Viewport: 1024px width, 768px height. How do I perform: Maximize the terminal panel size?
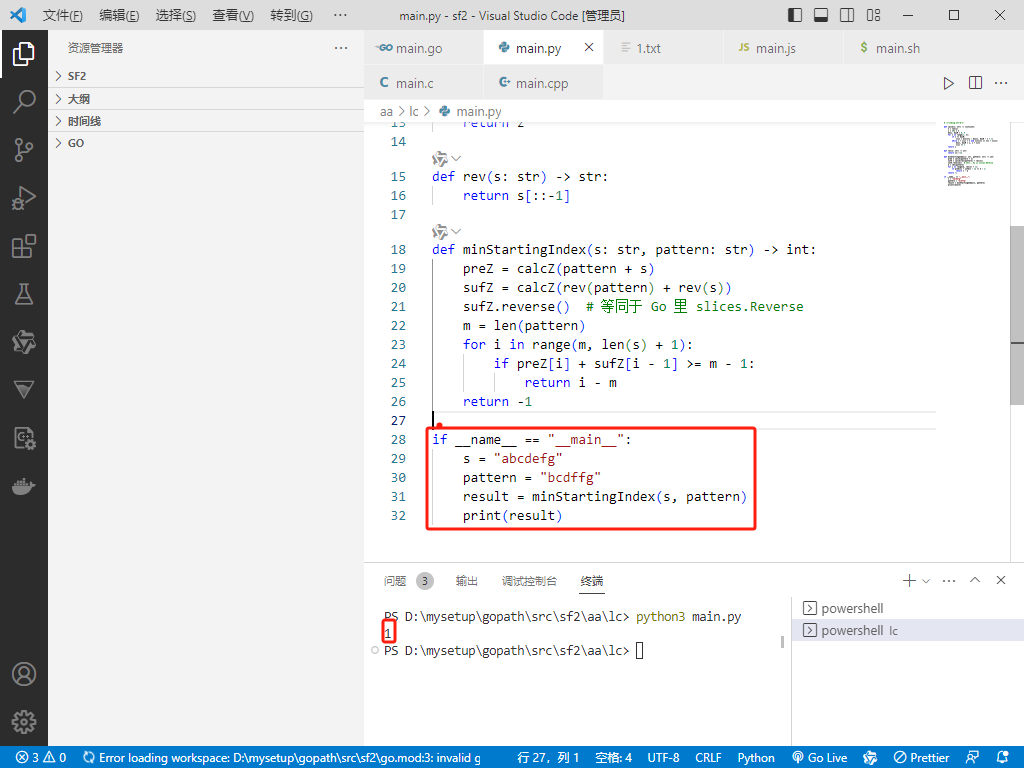point(975,580)
